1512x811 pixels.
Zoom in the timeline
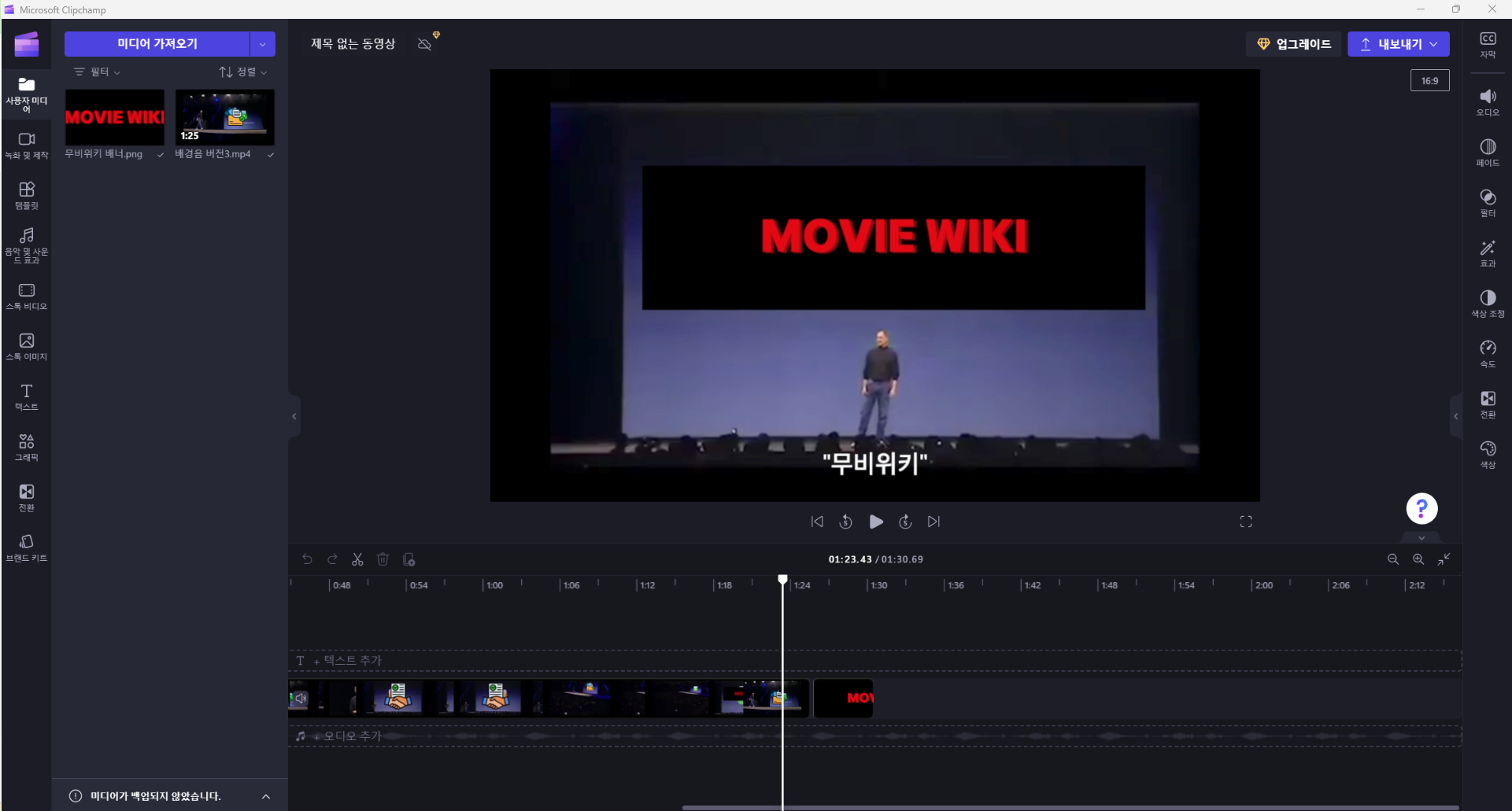pyautogui.click(x=1418, y=559)
